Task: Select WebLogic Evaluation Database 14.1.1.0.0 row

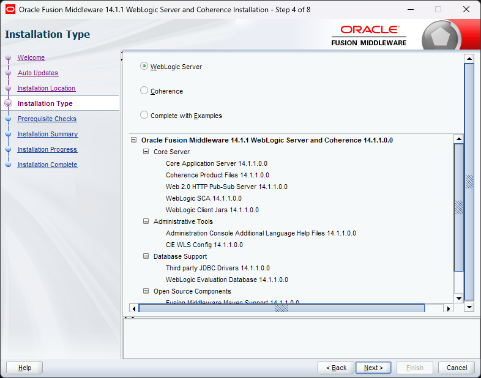Action: [x=227, y=280]
